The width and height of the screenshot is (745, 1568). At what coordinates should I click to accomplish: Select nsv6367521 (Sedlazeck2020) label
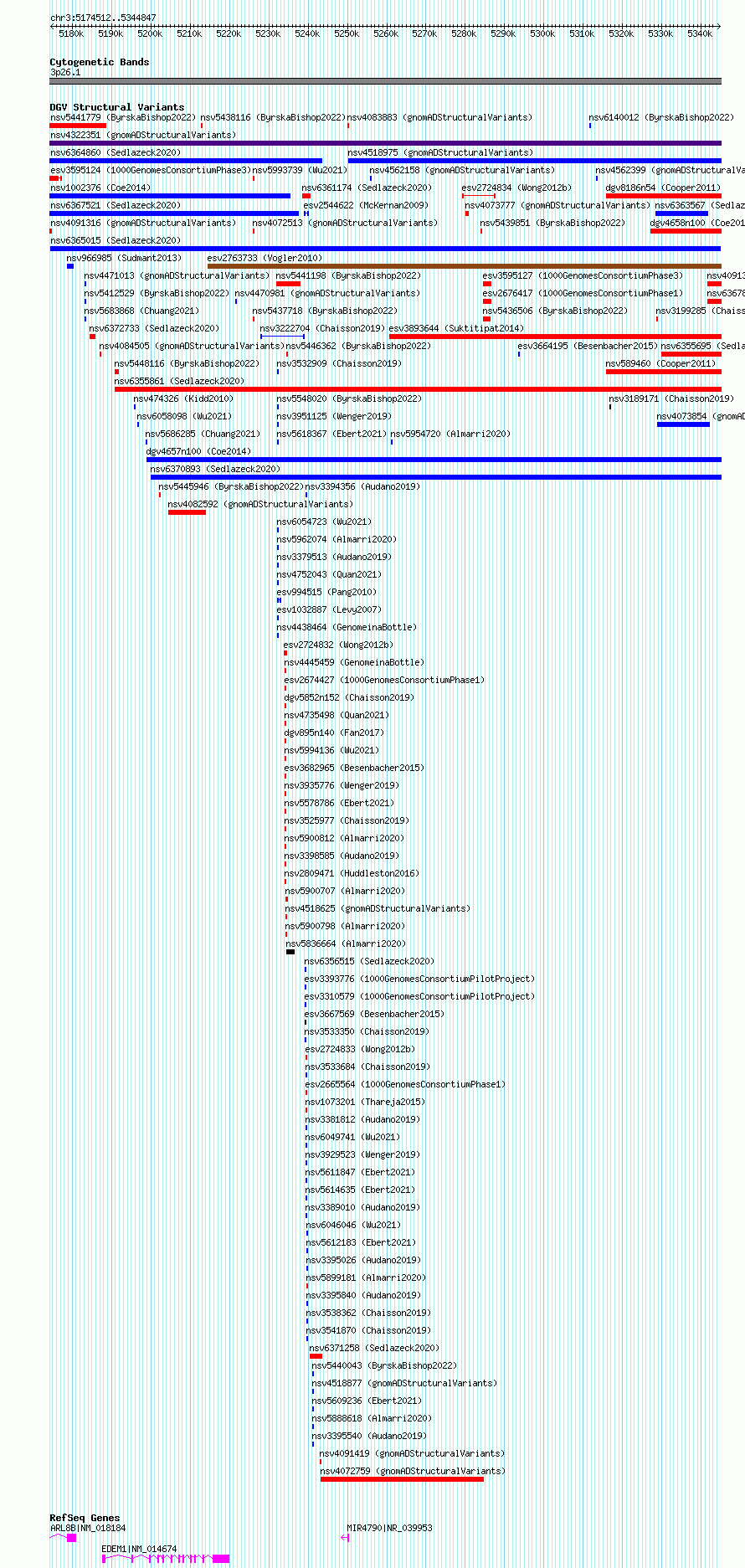pyautogui.click(x=116, y=206)
